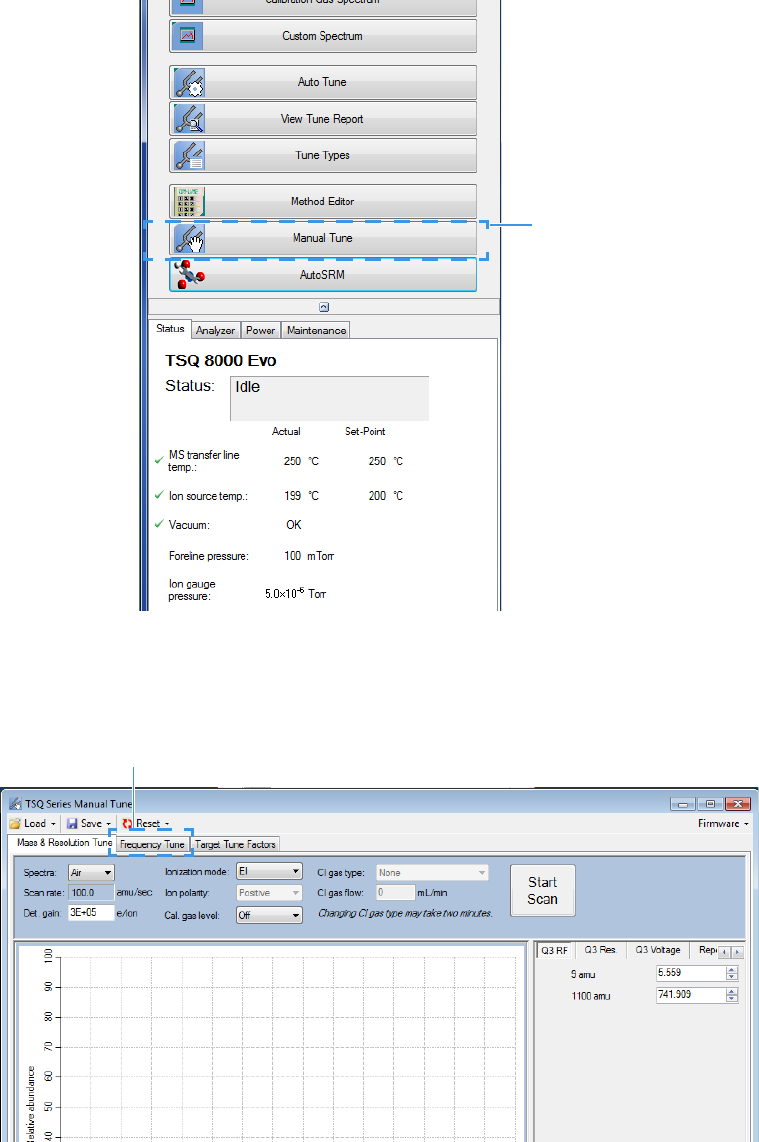Click the 9 amu value field

point(691,973)
